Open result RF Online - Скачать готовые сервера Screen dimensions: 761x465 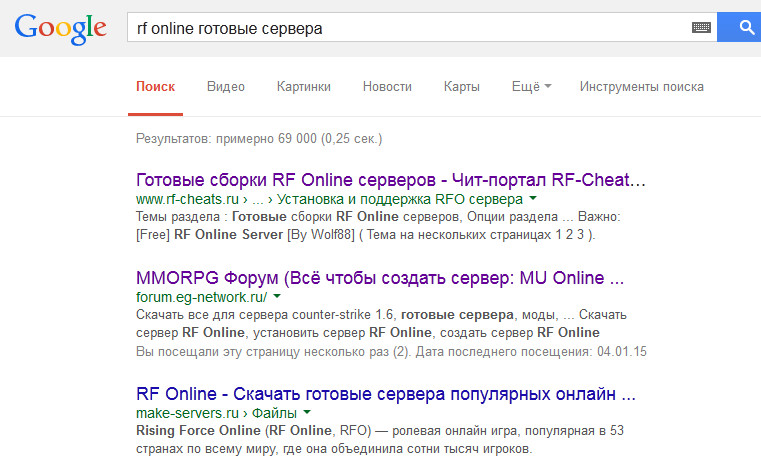386,394
